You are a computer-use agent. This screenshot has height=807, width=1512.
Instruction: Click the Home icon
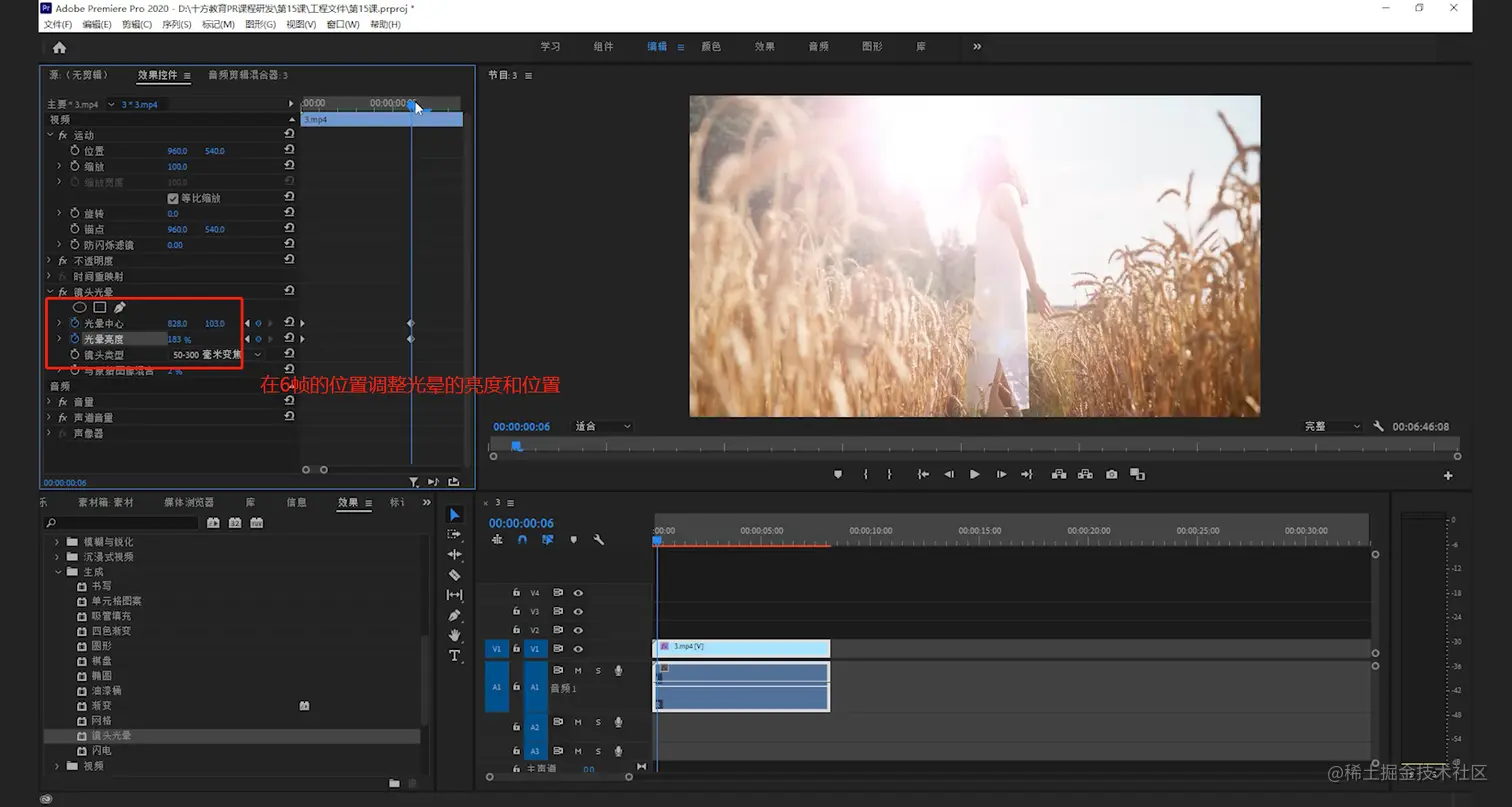tap(59, 47)
